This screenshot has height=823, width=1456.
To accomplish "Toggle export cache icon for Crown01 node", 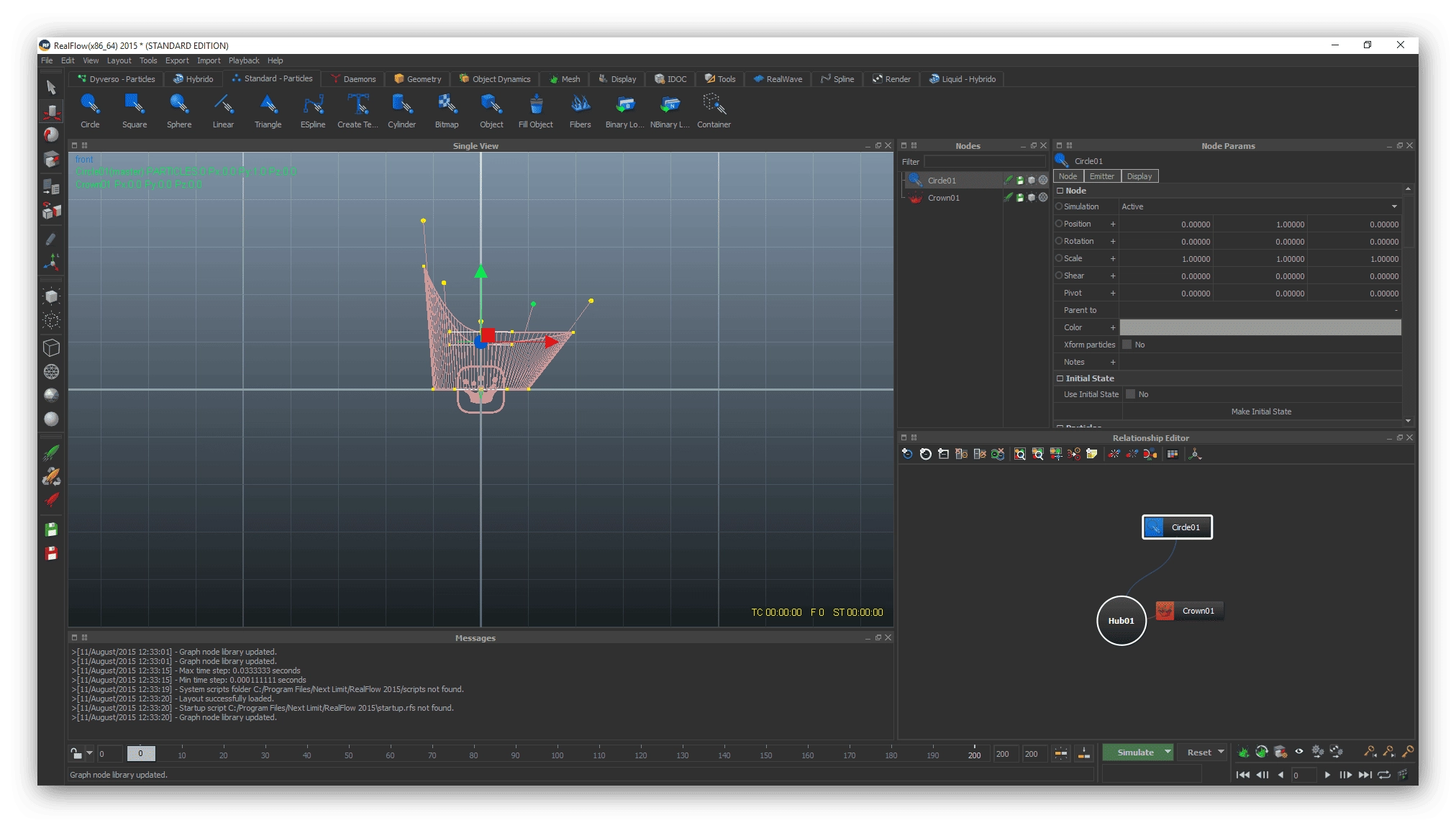I will [1020, 198].
